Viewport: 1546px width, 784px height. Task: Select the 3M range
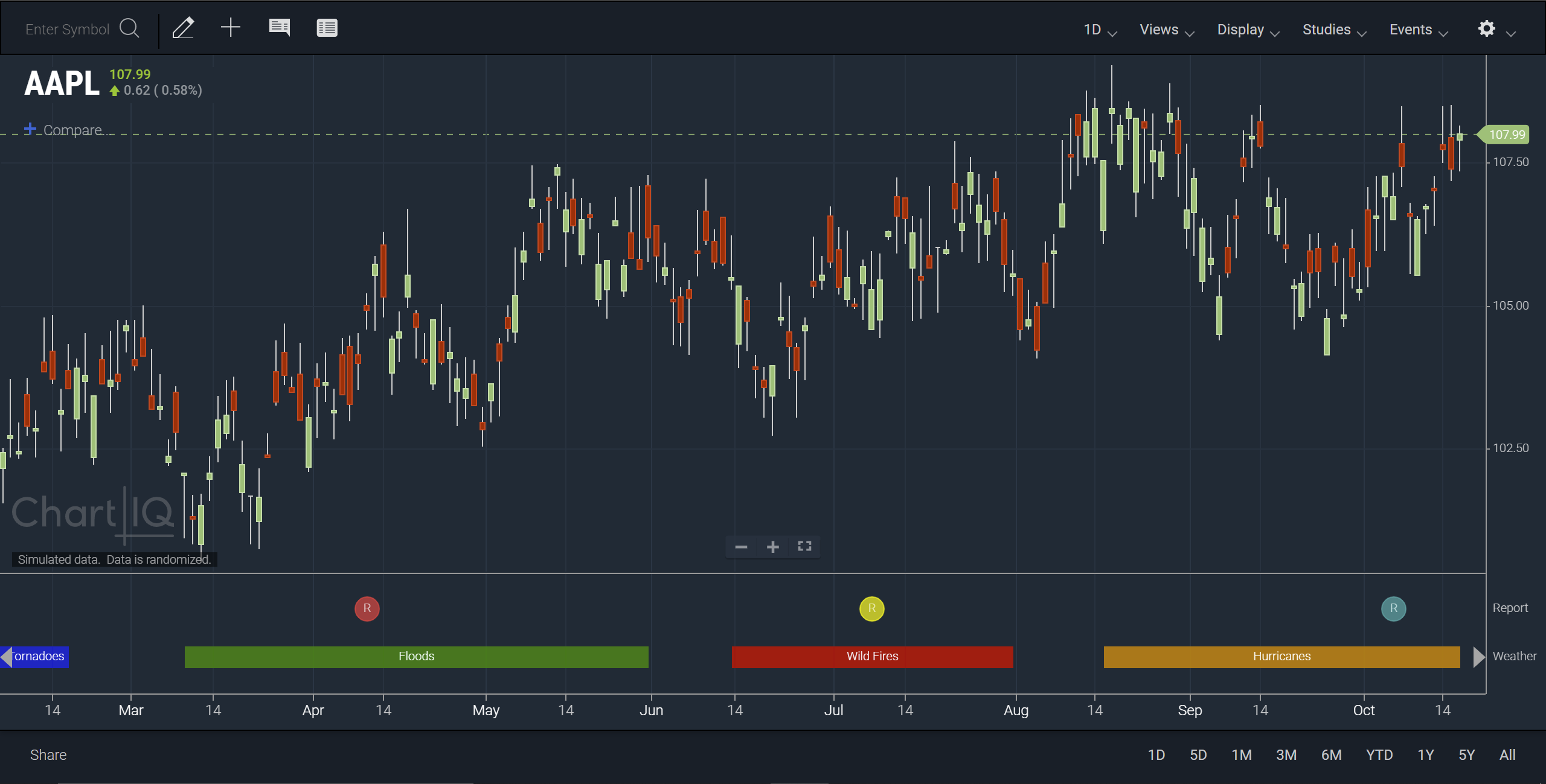point(1286,755)
